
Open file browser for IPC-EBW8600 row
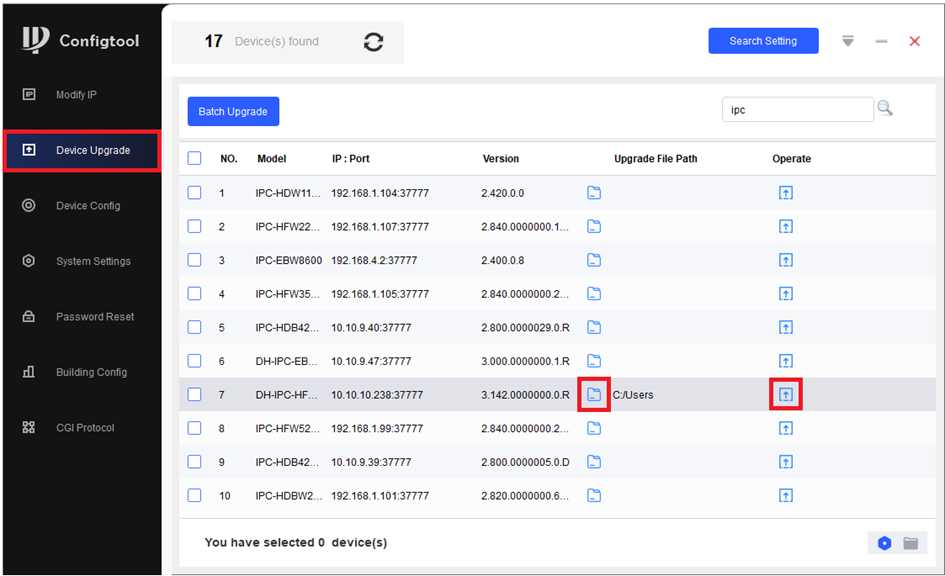coord(594,260)
